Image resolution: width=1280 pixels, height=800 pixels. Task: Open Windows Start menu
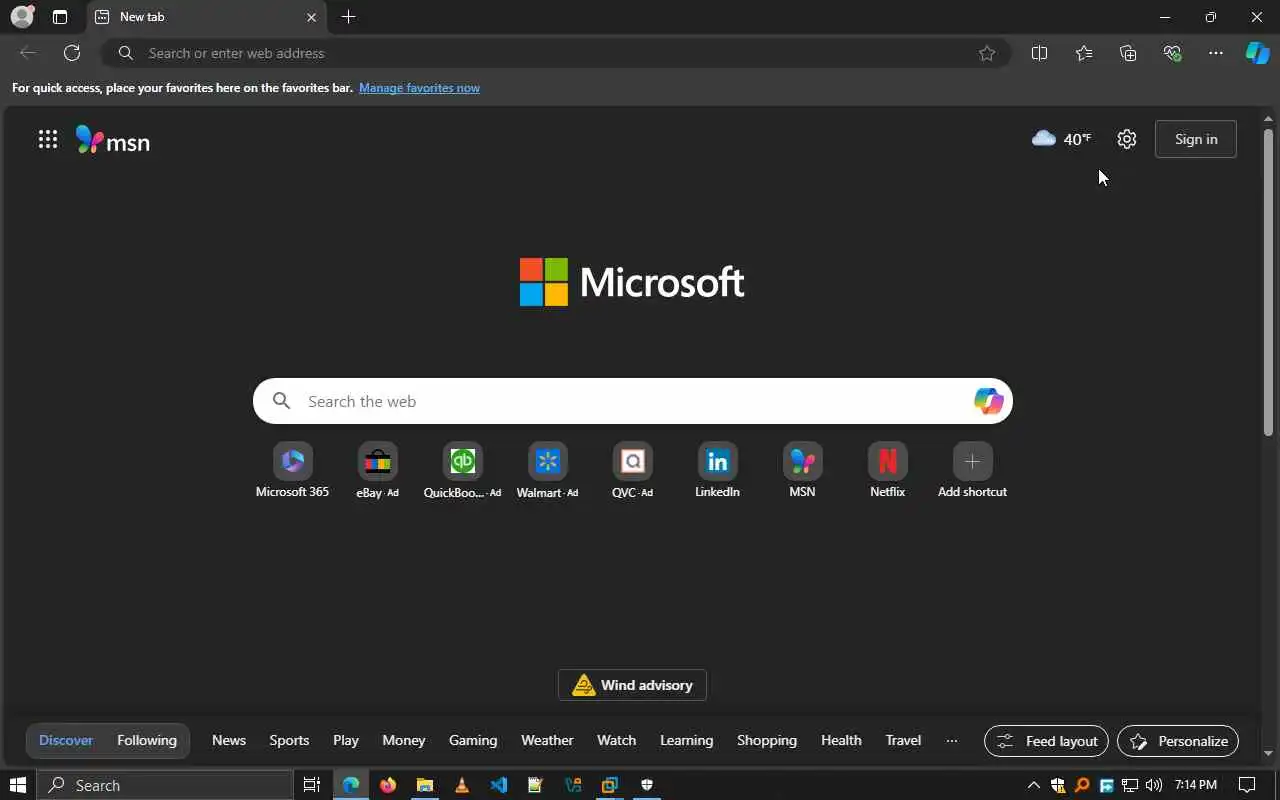[17, 785]
